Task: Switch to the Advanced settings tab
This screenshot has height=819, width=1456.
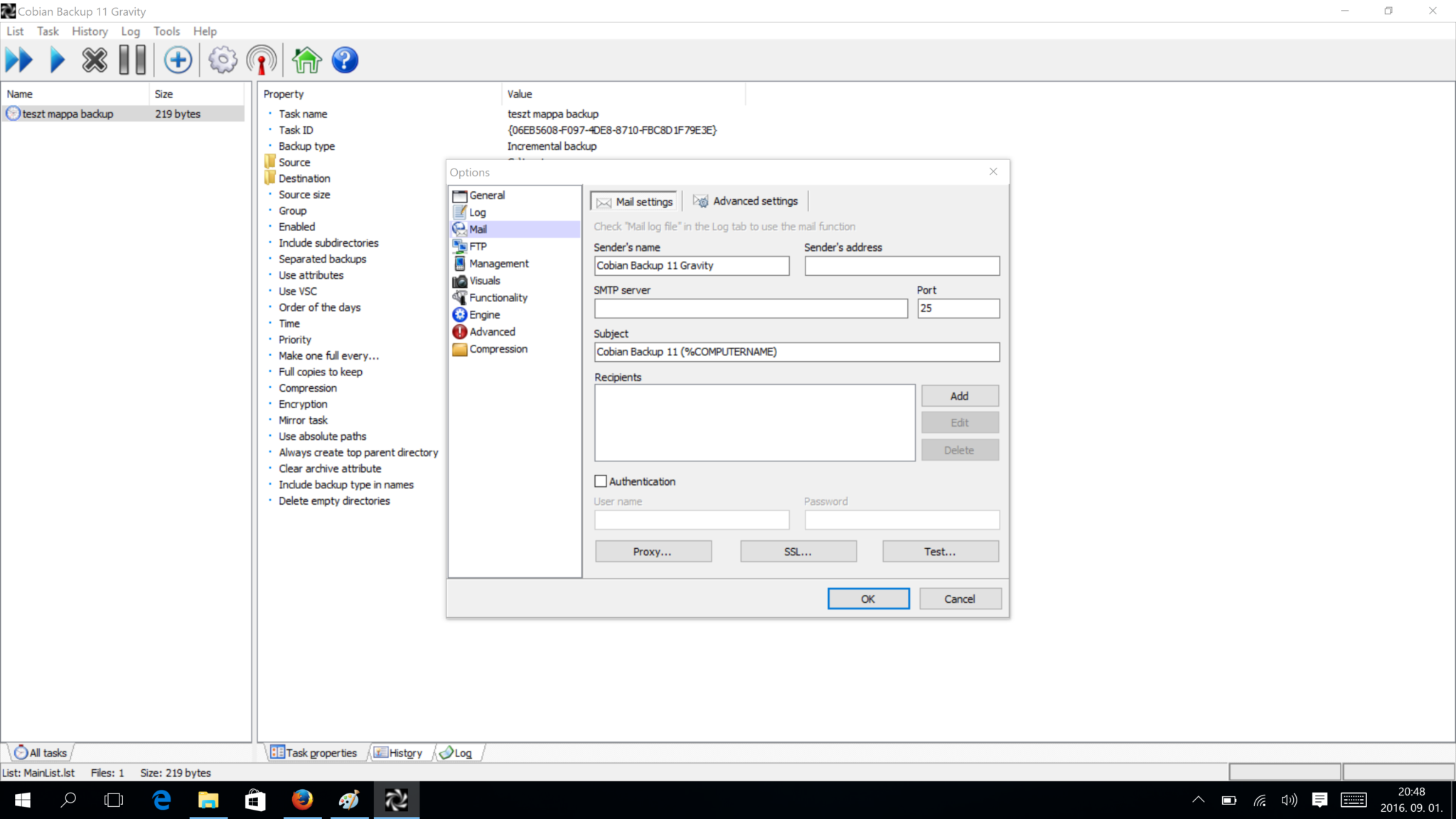Action: point(745,201)
